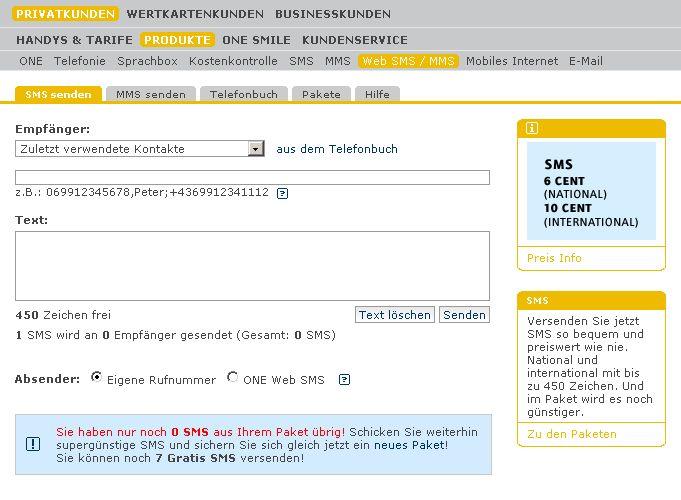The width and height of the screenshot is (681, 500).
Task: Select the Eigene Rufnummer sender option
Action: click(x=96, y=377)
